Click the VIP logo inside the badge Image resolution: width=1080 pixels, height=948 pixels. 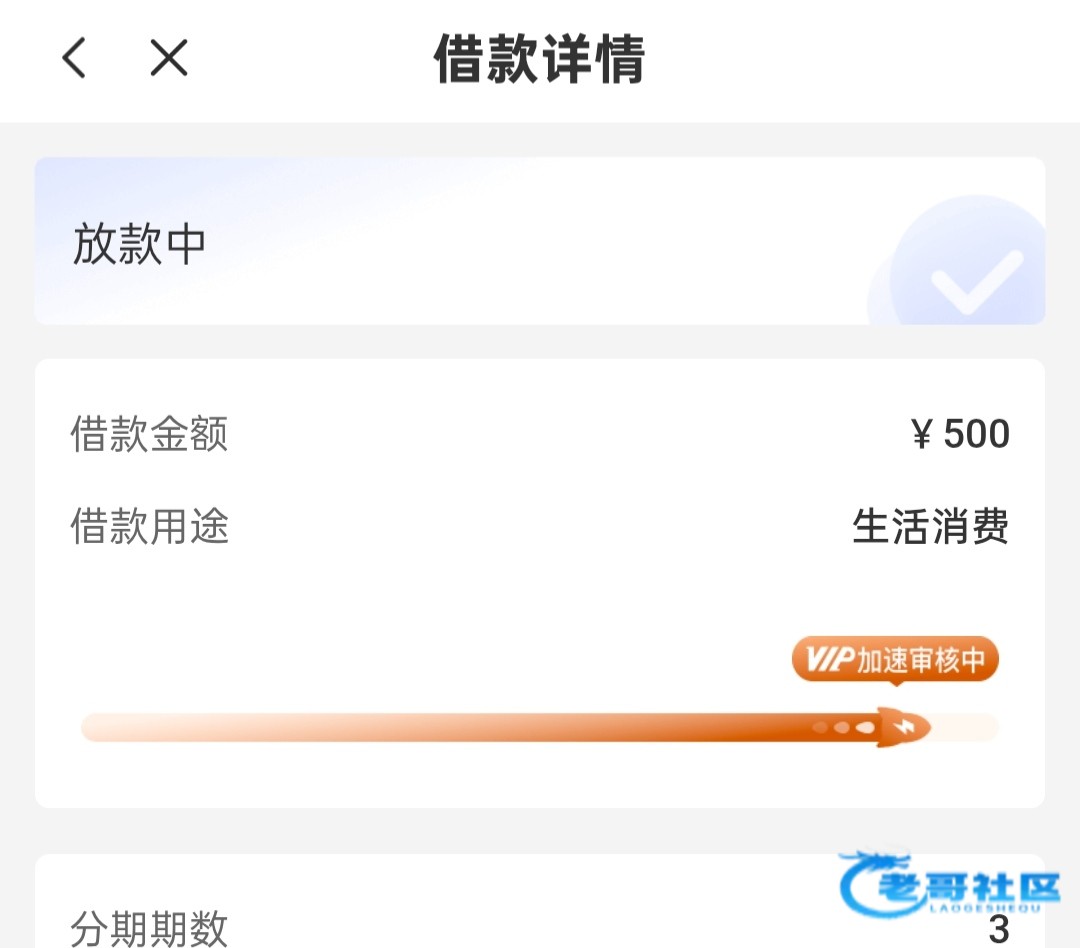[829, 660]
